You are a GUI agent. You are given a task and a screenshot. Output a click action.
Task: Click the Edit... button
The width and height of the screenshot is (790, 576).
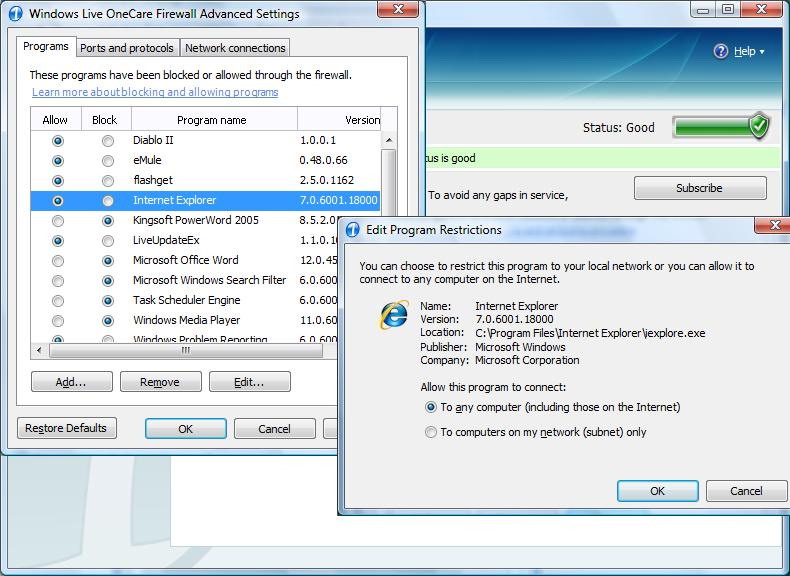click(249, 382)
